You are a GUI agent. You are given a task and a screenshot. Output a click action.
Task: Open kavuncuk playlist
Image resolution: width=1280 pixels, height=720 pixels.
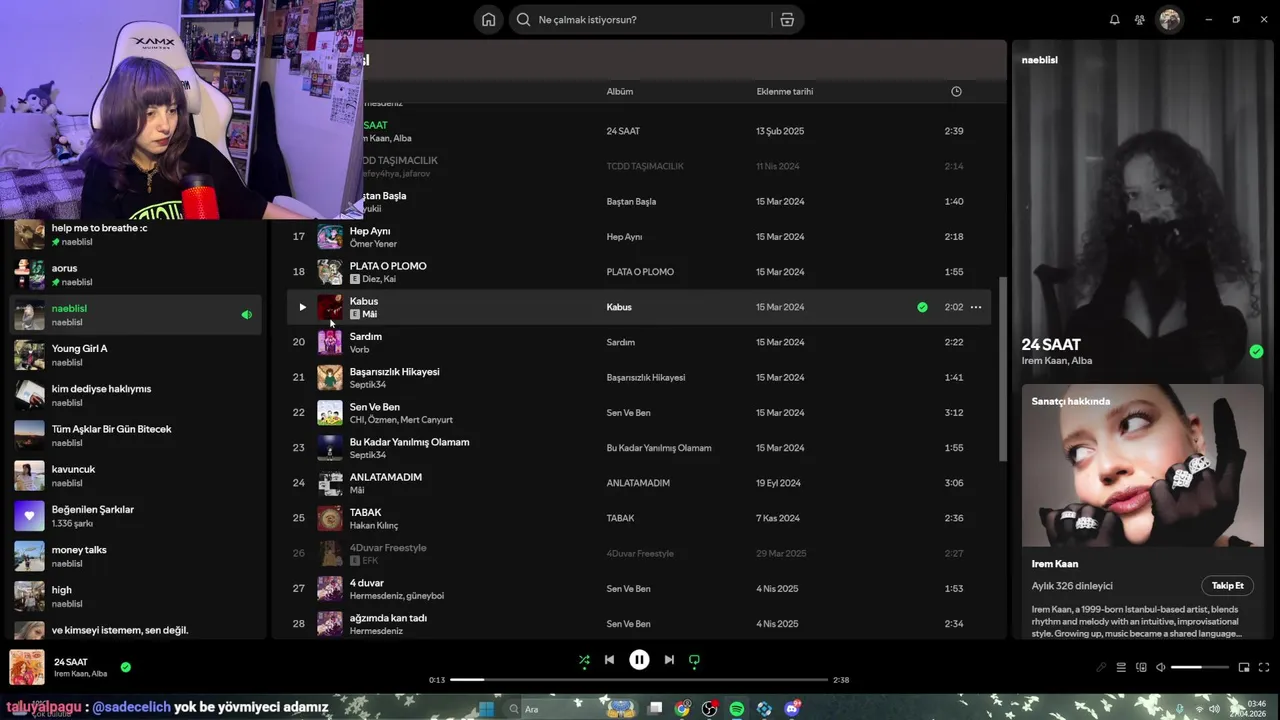[136, 475]
